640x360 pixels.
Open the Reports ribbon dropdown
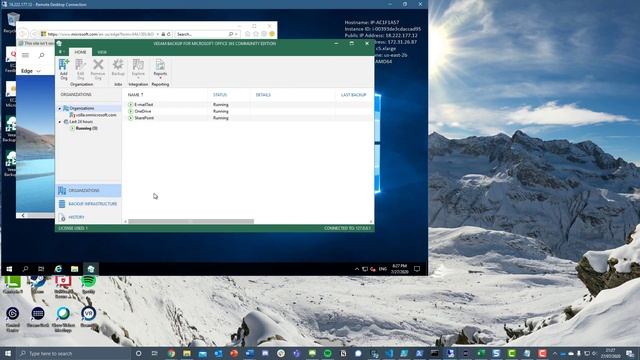(160, 69)
